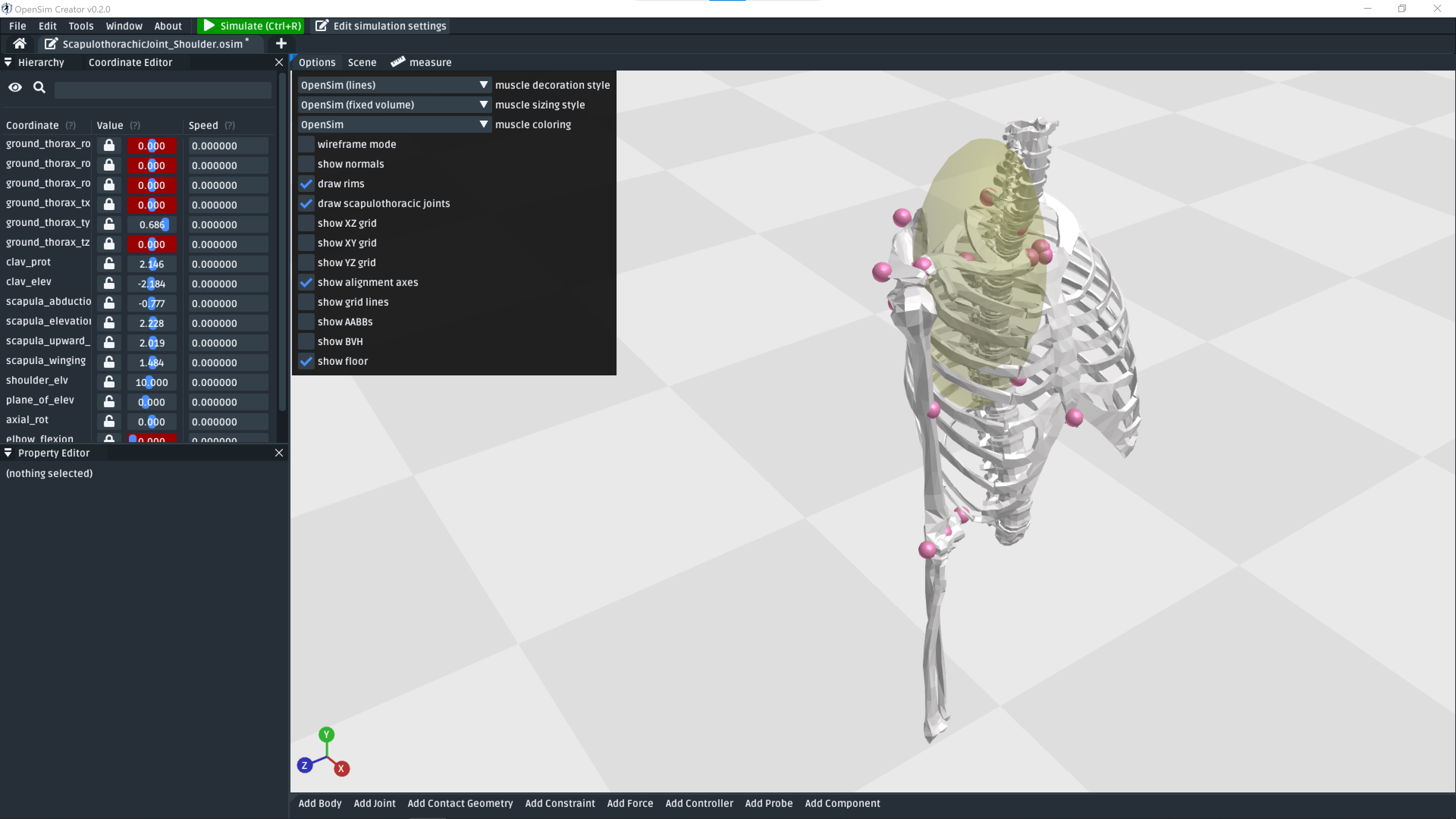Screen dimensions: 1456x819
Task: Enable wireframe mode
Action: tap(306, 144)
